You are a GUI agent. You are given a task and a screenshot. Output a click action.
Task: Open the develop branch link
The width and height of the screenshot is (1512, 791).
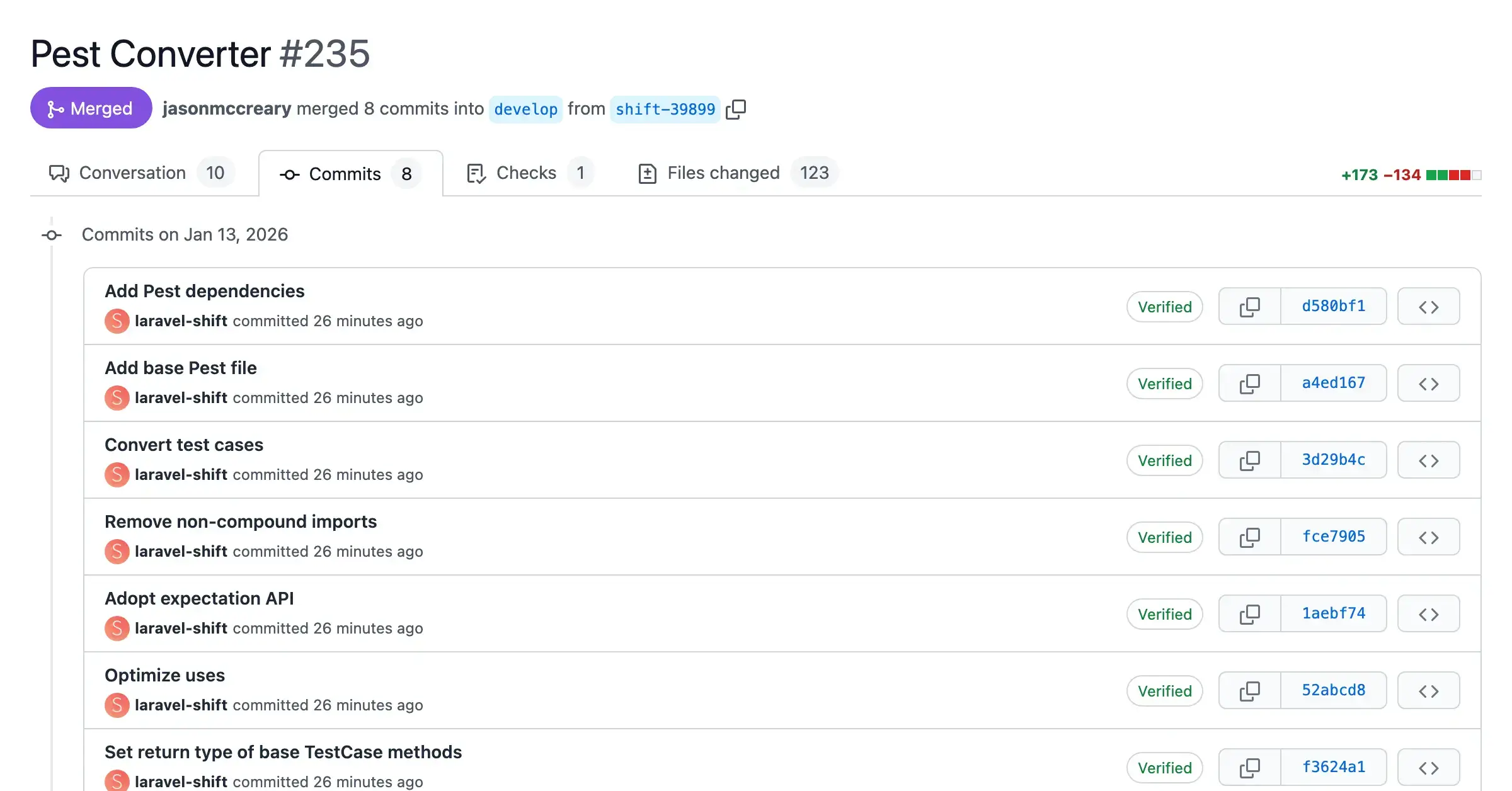click(x=525, y=109)
